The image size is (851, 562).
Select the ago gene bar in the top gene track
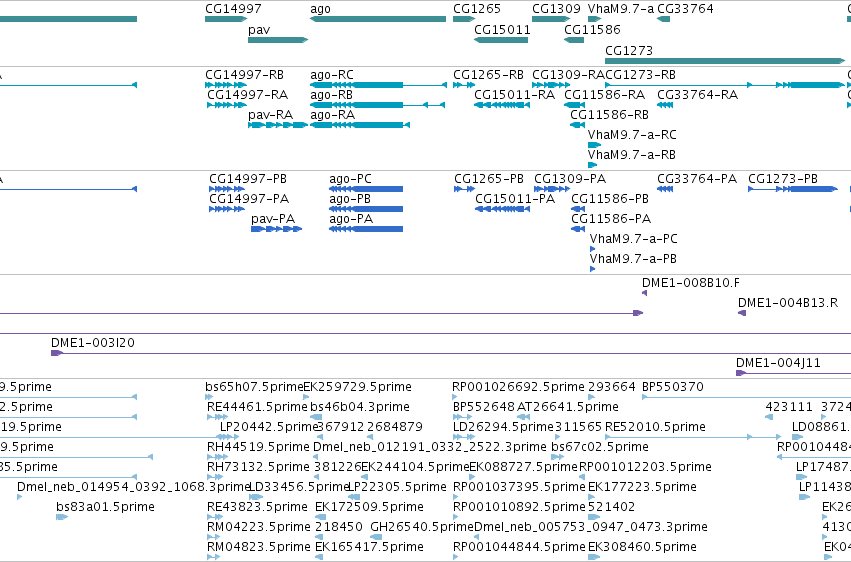click(x=378, y=19)
